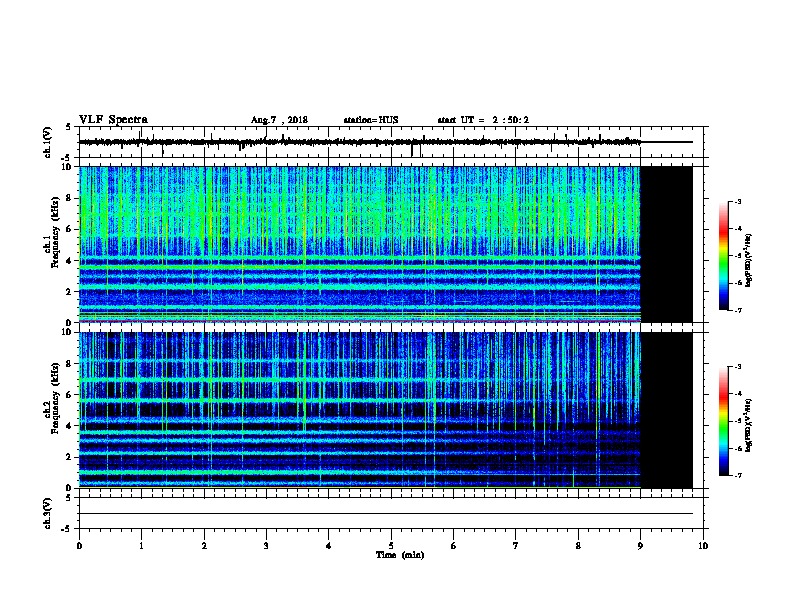Click the time axis tick label "10"
Image resolution: width=792 pixels, height=612 pixels.
click(x=703, y=546)
